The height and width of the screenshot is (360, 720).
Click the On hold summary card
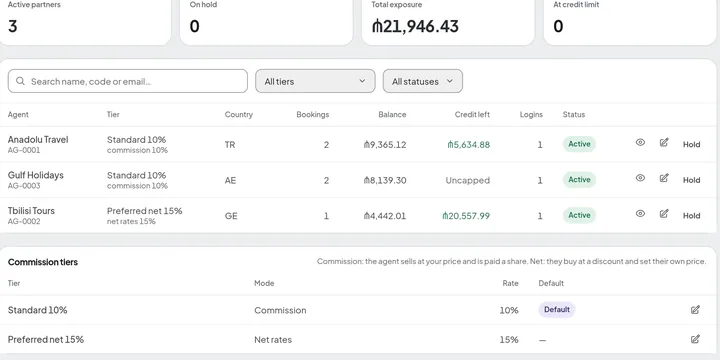point(266,22)
